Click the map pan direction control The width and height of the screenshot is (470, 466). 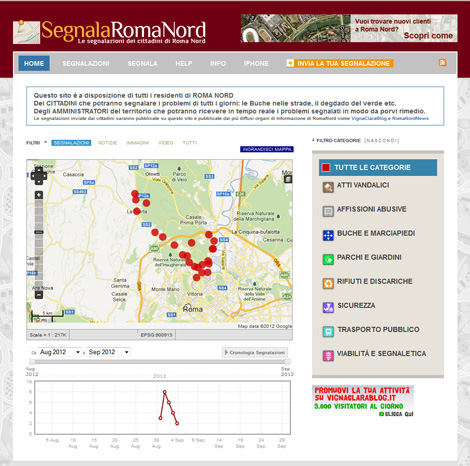click(x=39, y=176)
